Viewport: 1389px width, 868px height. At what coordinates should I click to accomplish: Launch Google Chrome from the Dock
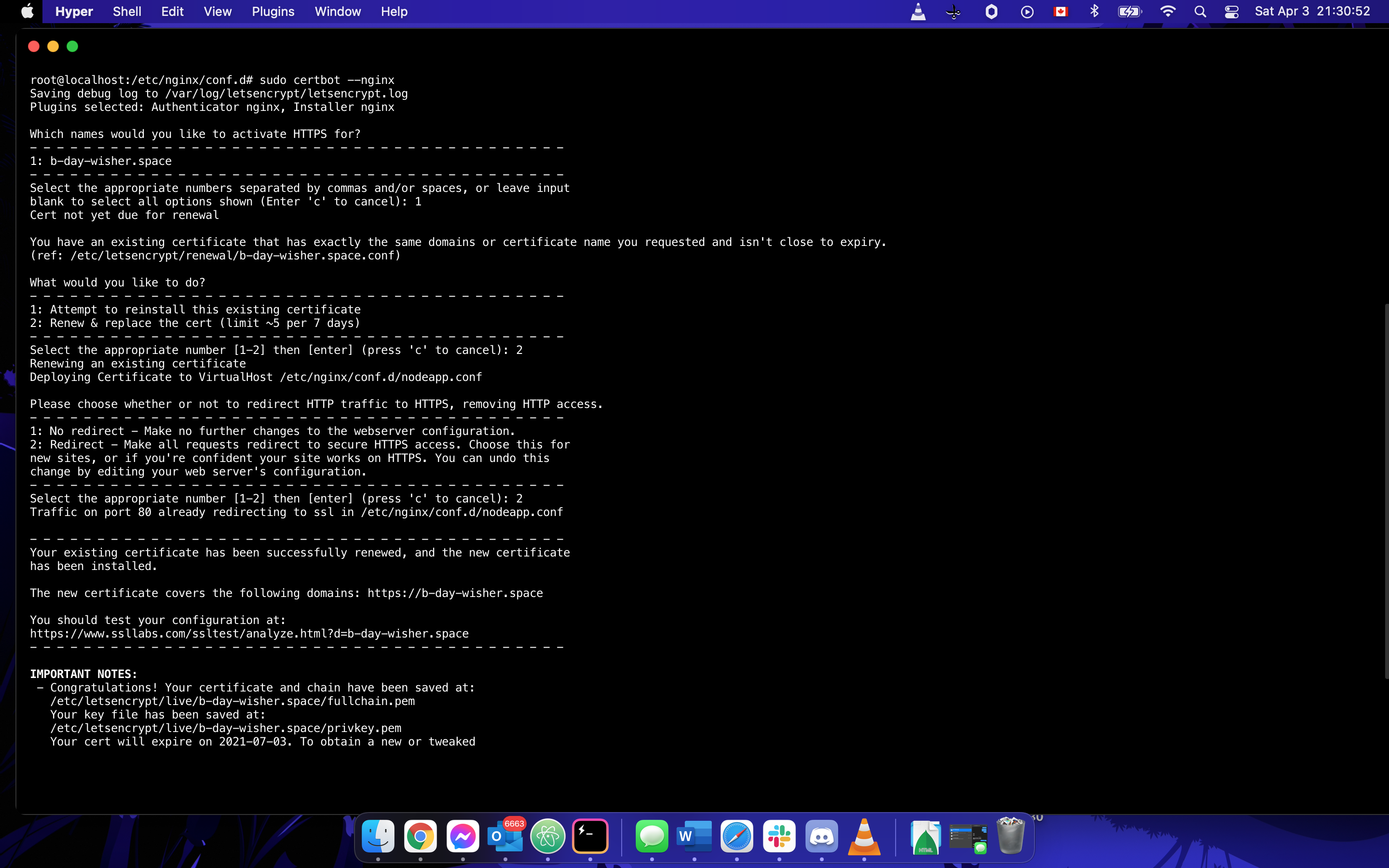point(420,837)
